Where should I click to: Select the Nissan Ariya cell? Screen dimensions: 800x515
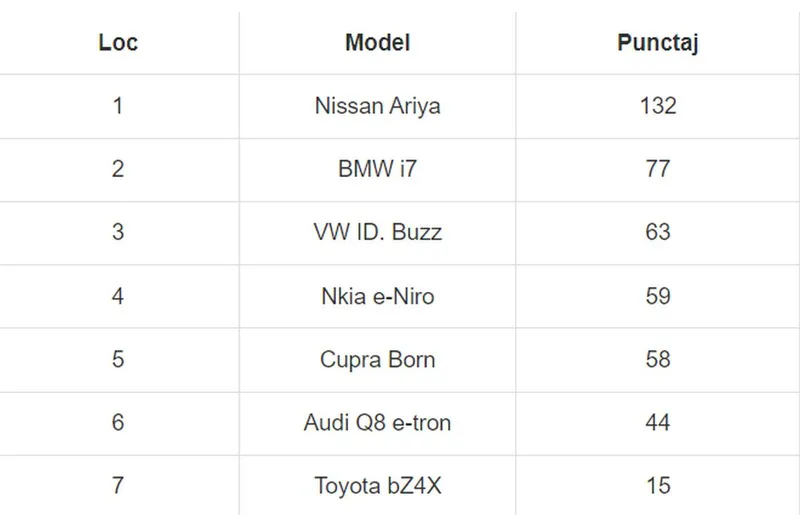click(377, 105)
